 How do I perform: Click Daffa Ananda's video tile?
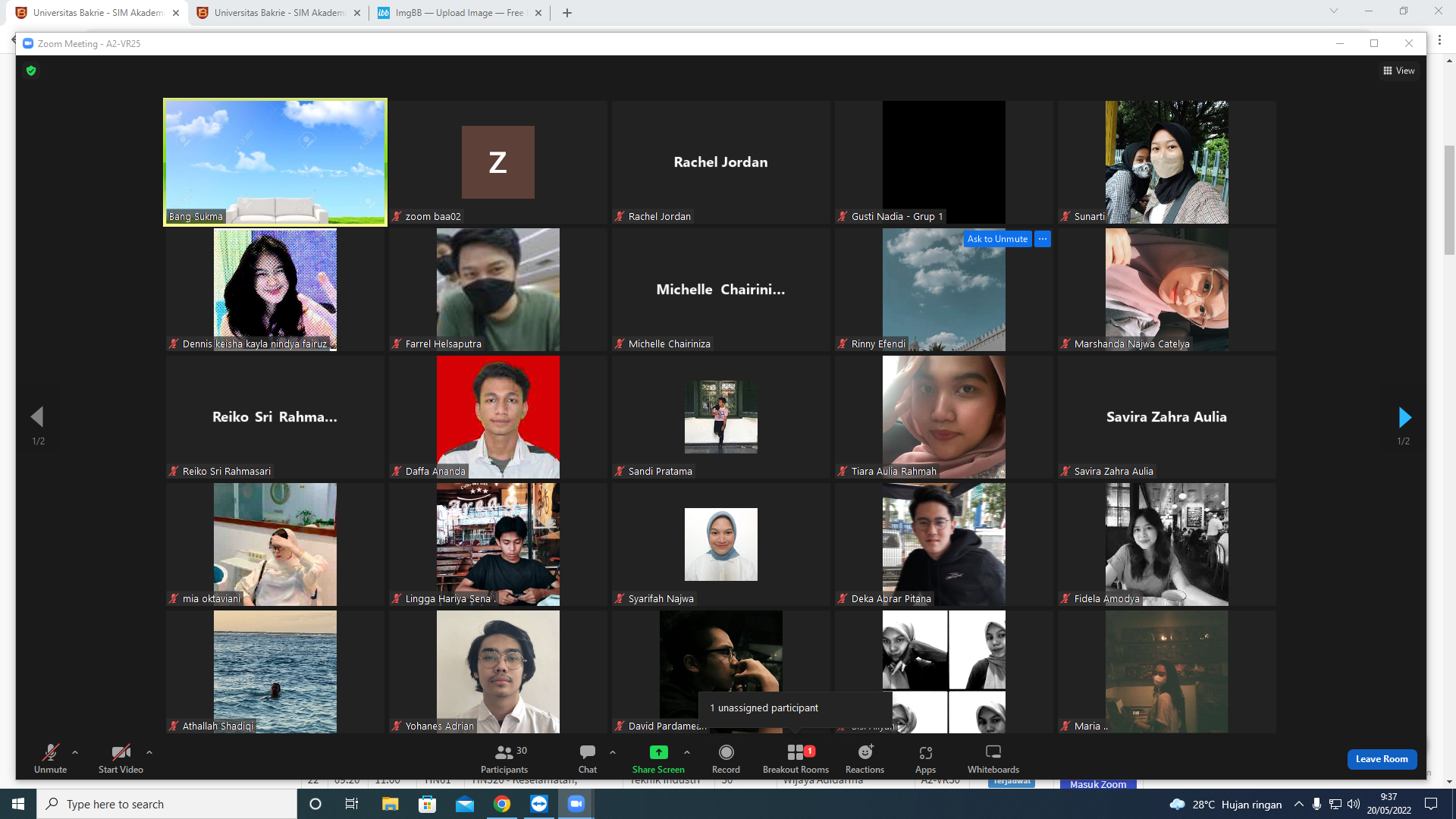coord(498,417)
